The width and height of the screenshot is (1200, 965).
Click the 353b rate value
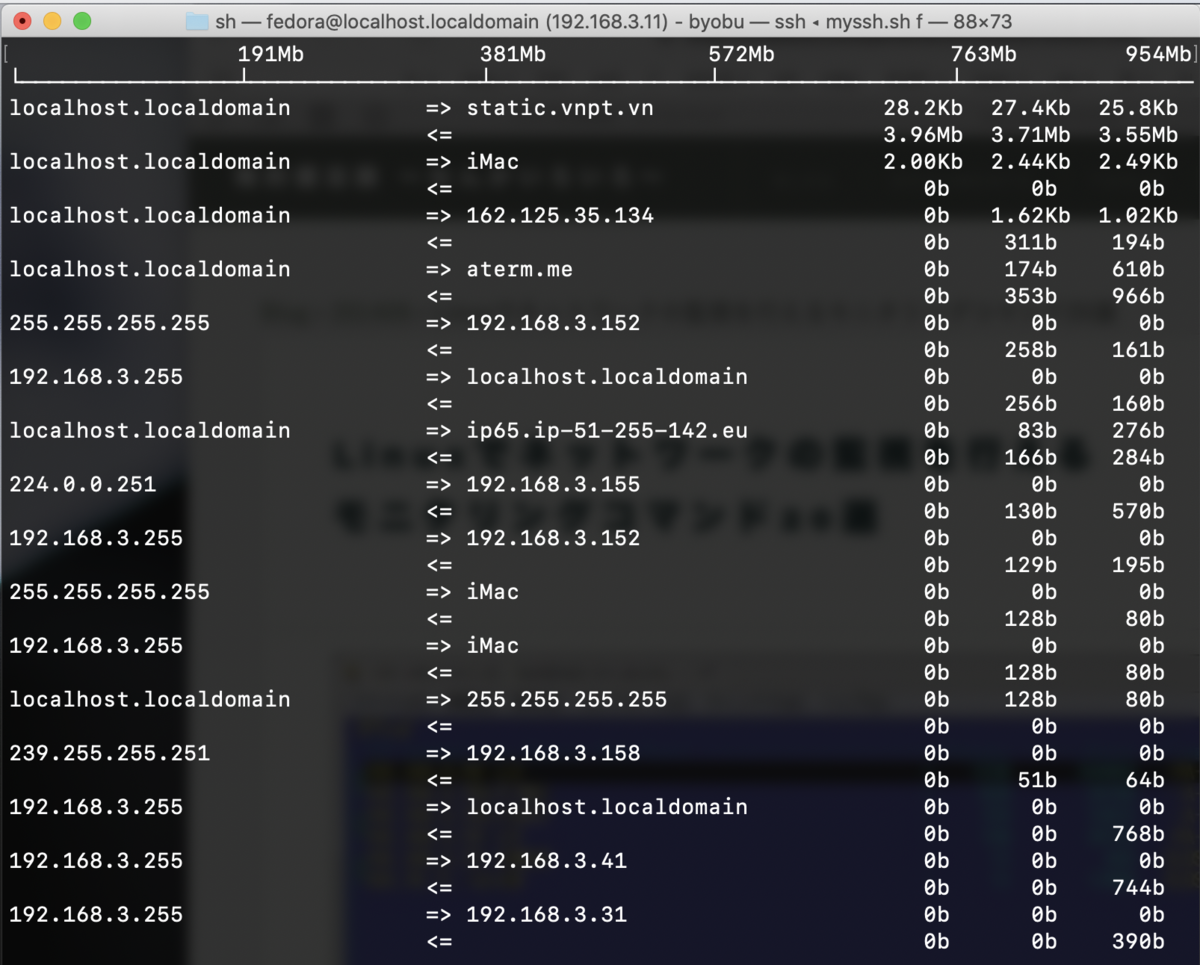(1030, 296)
